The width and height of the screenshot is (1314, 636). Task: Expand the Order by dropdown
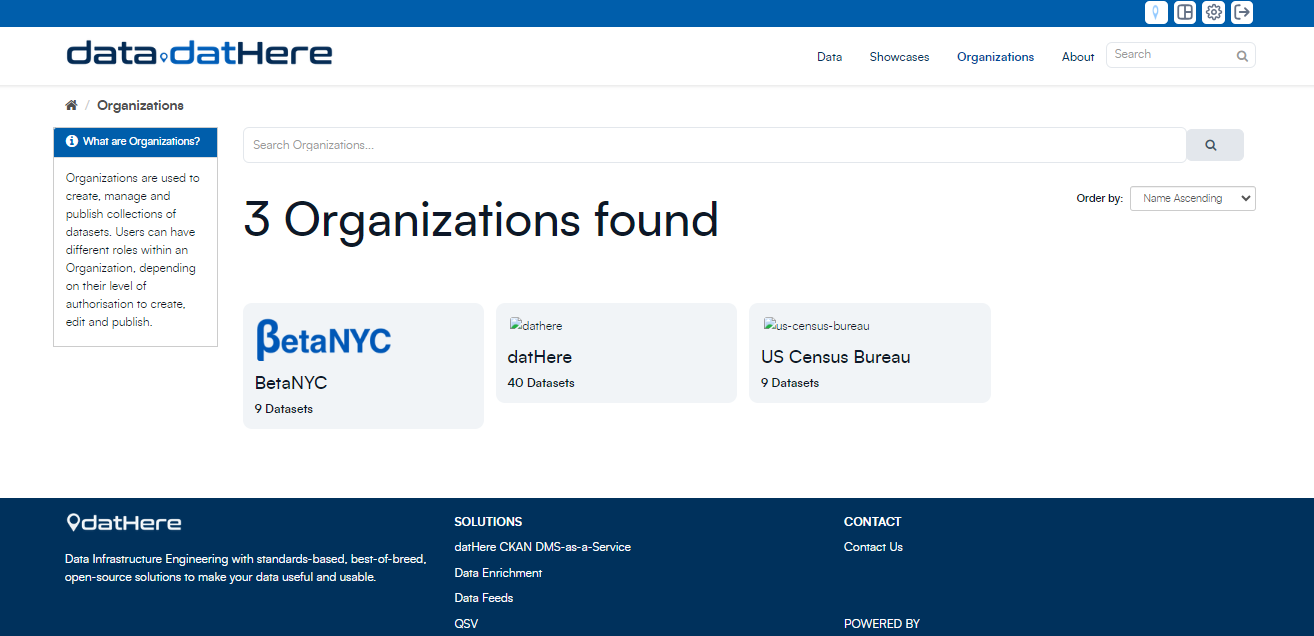coord(1192,198)
